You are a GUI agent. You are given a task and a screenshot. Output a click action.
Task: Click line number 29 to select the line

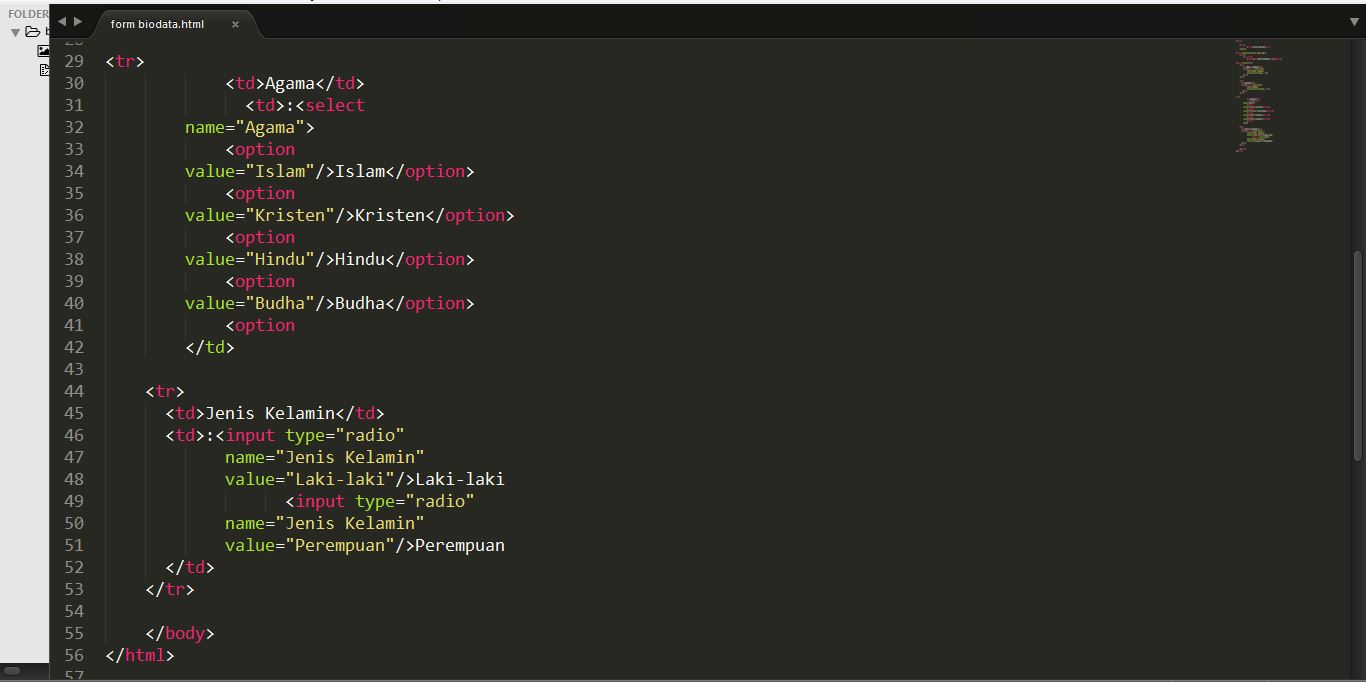coord(74,61)
